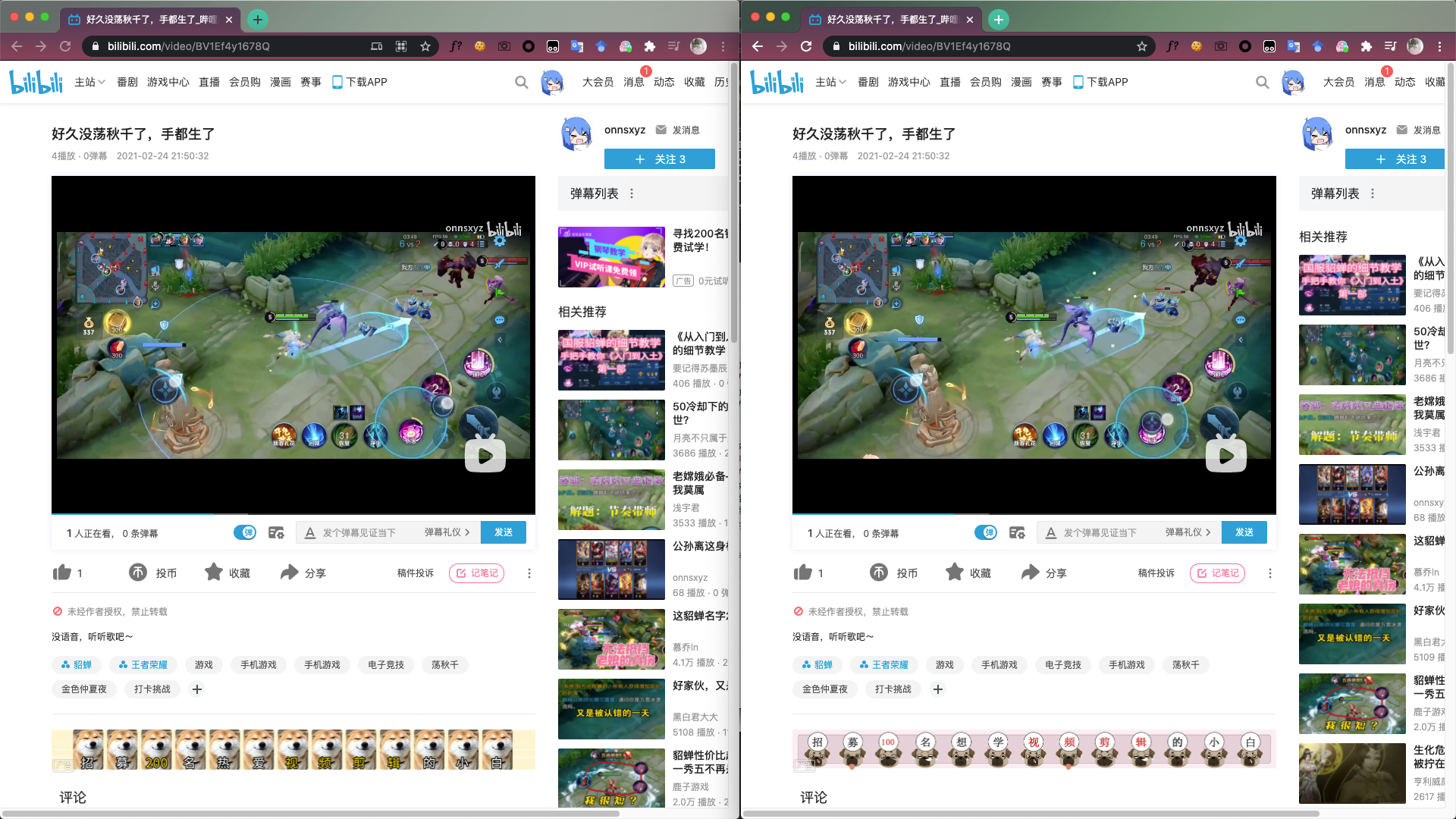Open search magnifier in right bilibili header

1263,82
